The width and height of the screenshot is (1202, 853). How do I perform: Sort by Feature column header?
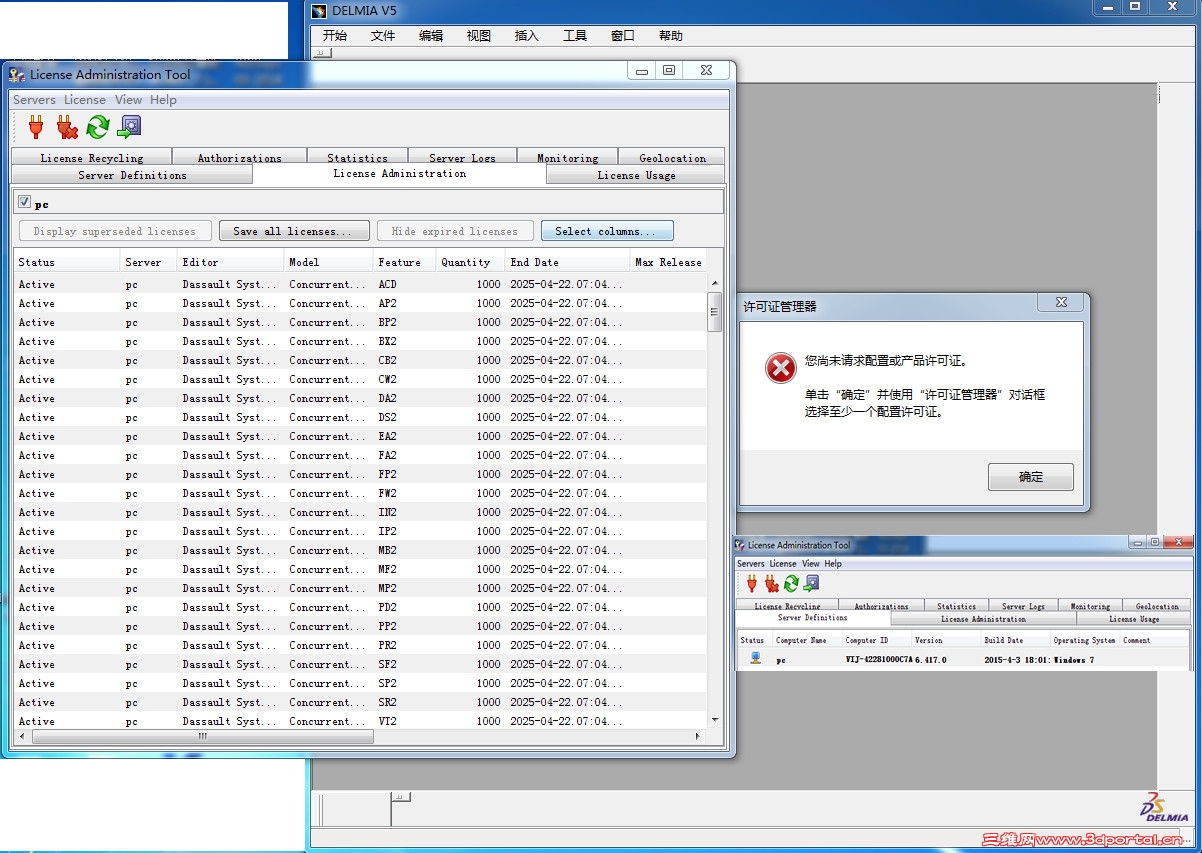point(404,262)
